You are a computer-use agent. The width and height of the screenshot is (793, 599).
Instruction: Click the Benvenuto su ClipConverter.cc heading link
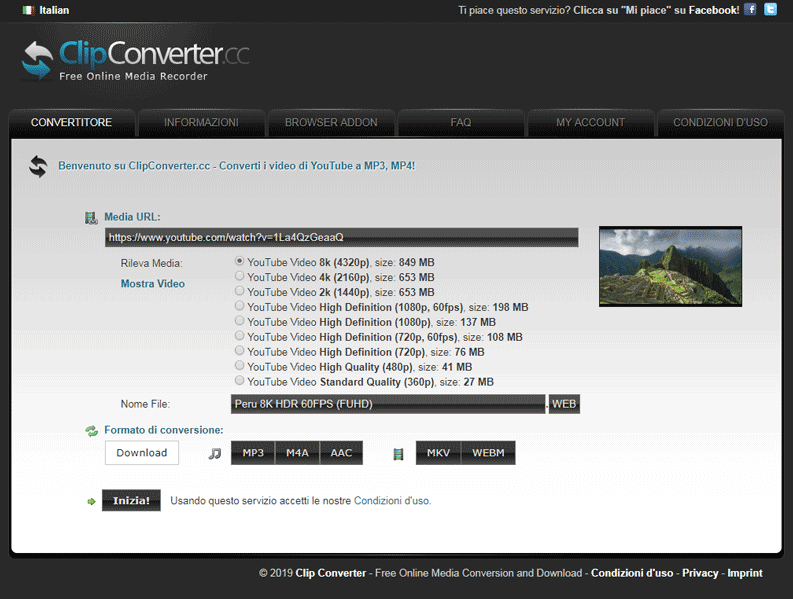237,166
